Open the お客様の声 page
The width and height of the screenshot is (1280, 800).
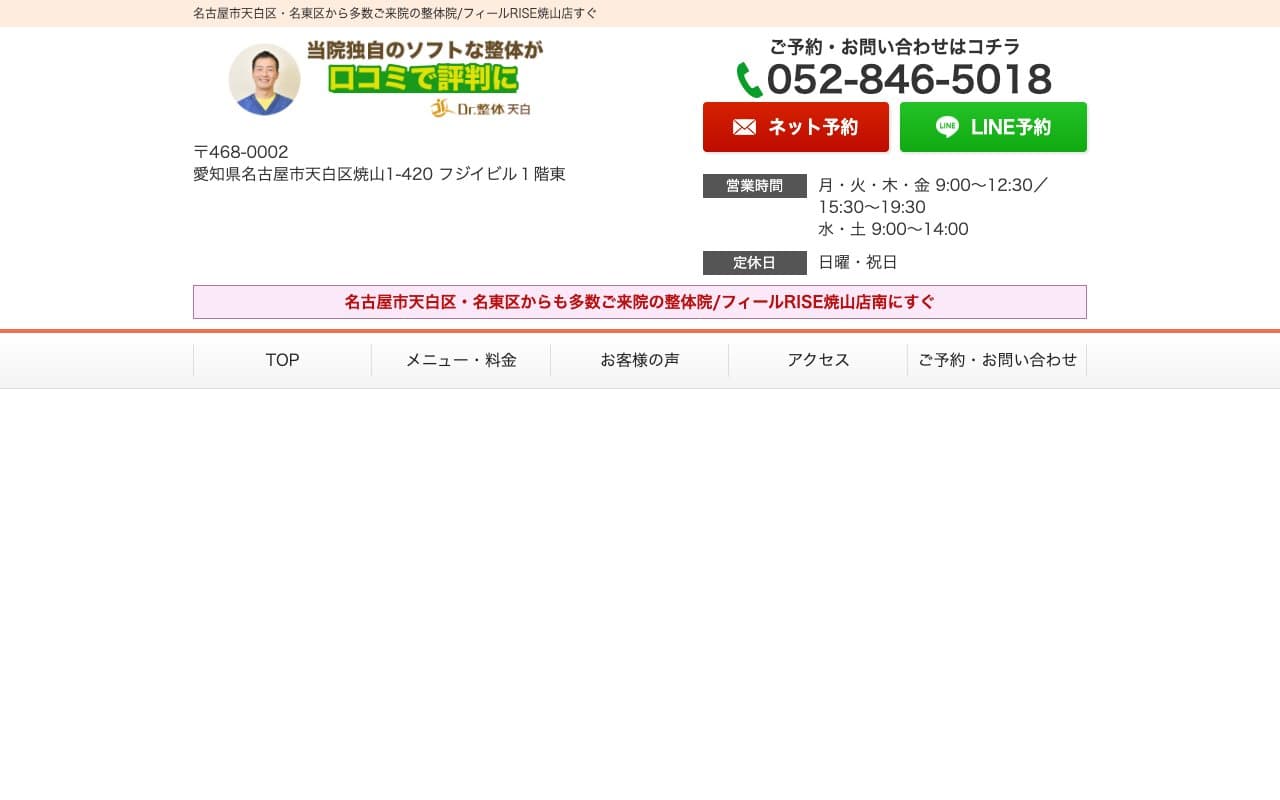click(639, 360)
